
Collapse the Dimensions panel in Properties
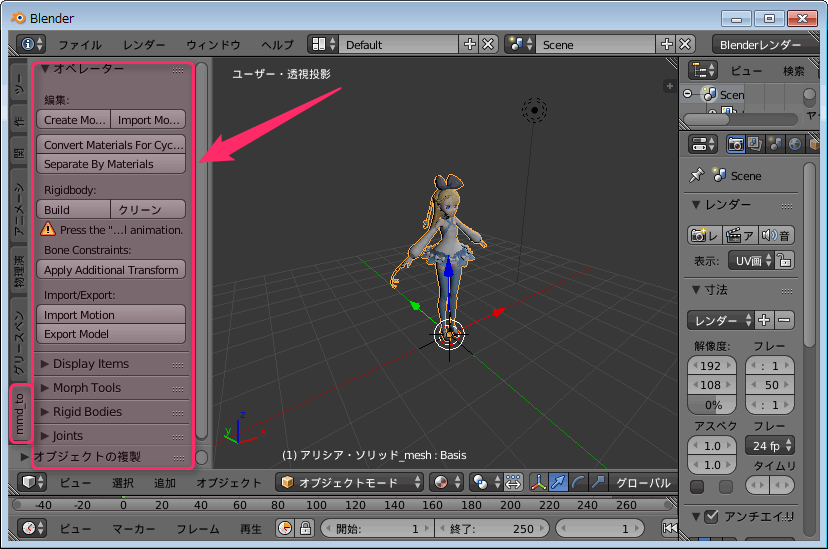696,290
